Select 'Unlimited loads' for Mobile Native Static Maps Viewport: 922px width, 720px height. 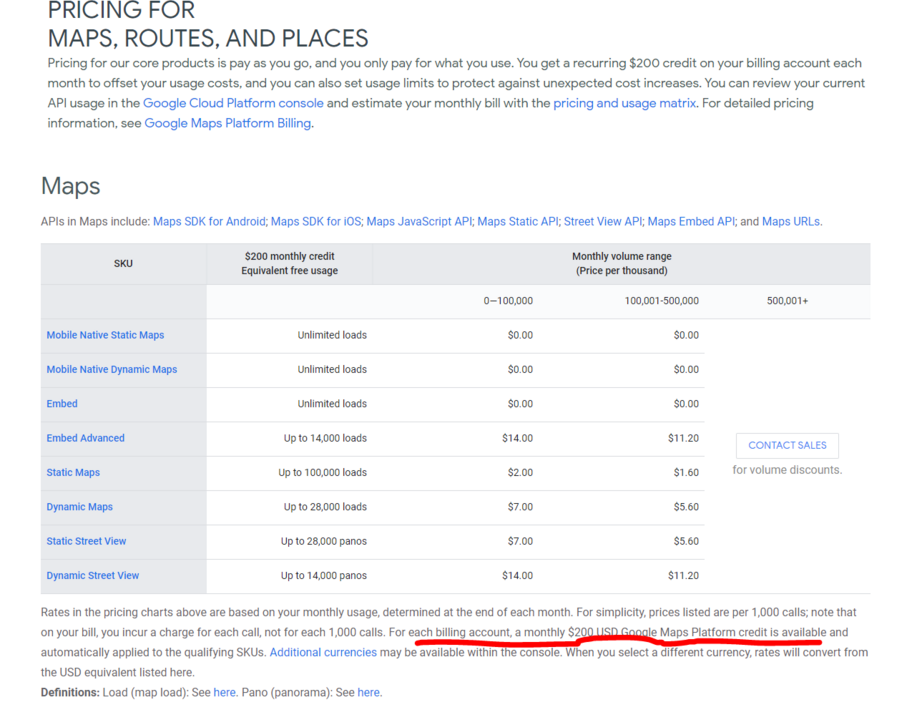coord(332,335)
